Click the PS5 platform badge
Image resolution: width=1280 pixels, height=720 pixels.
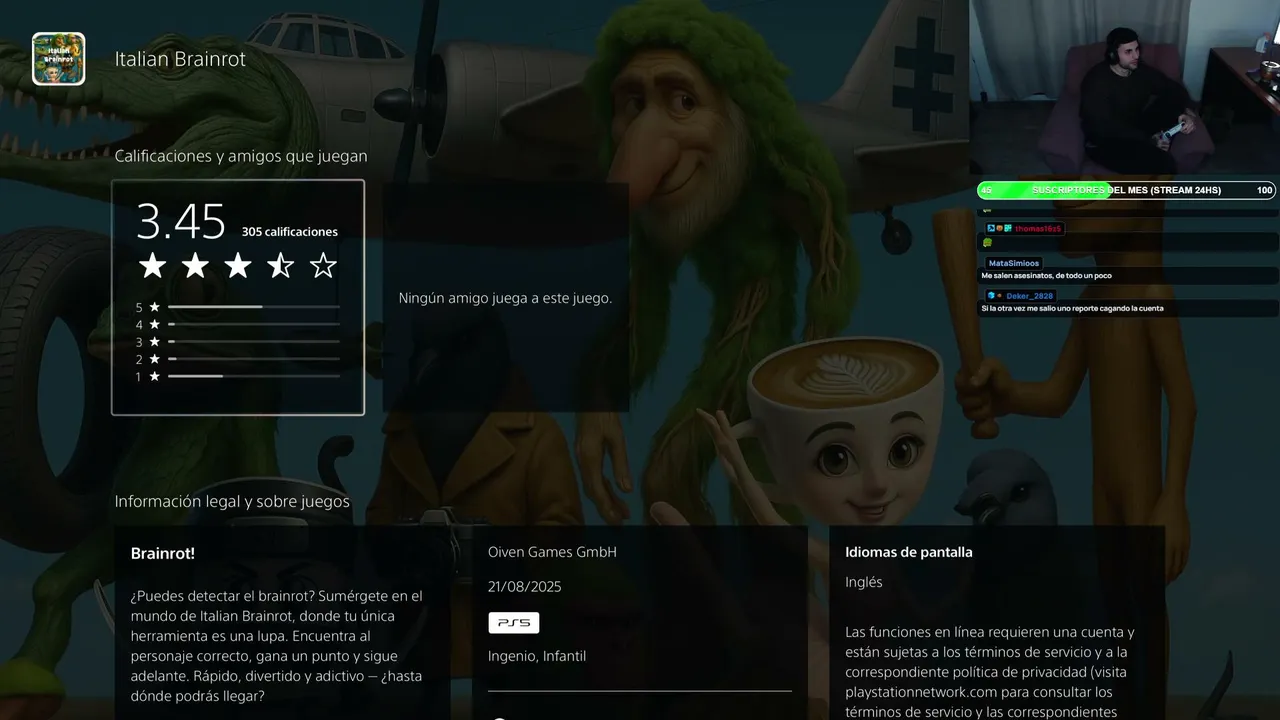coord(514,623)
